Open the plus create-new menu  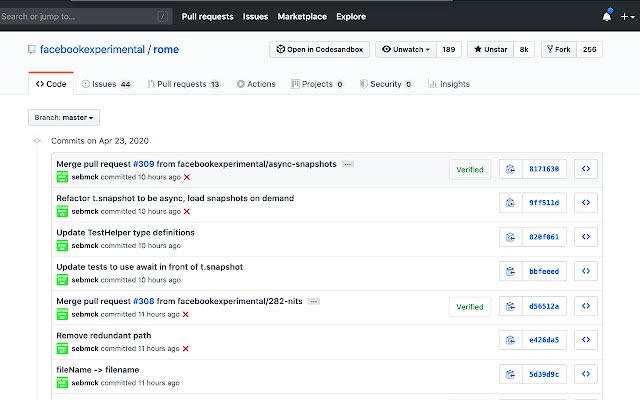627,17
